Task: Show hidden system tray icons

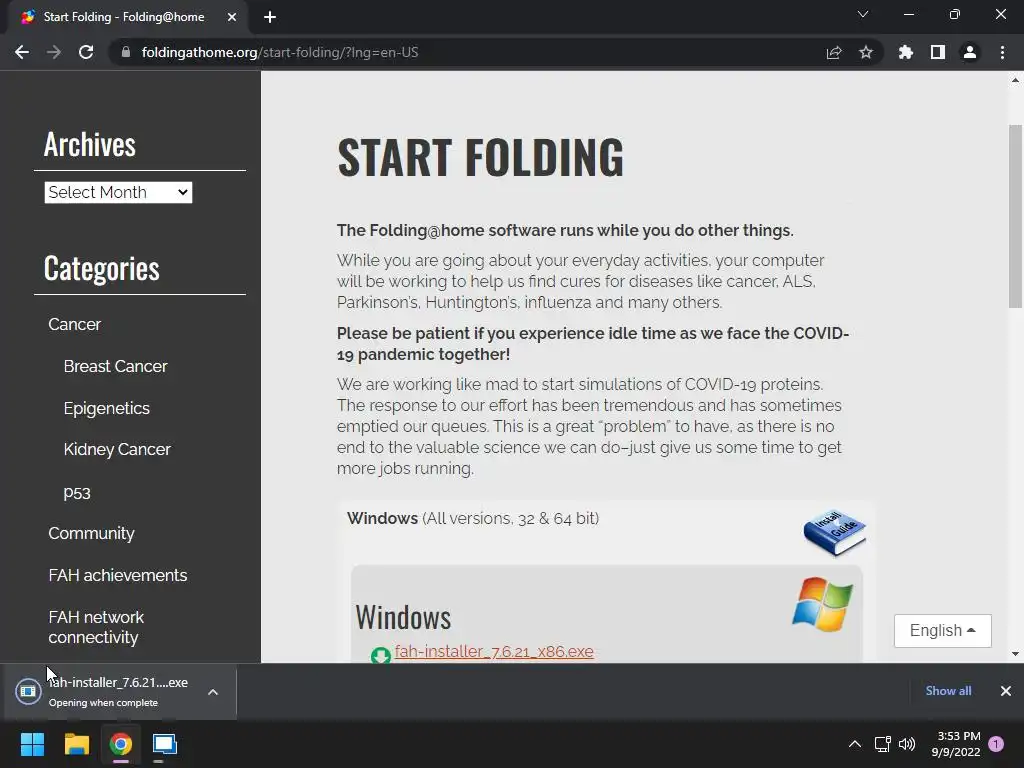Action: click(x=854, y=744)
